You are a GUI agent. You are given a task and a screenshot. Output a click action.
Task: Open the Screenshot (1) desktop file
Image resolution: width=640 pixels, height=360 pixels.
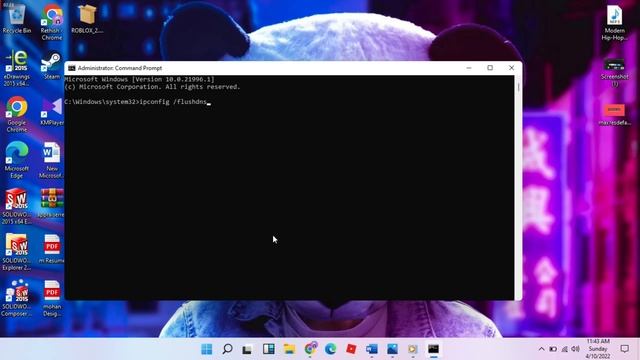[x=614, y=73]
